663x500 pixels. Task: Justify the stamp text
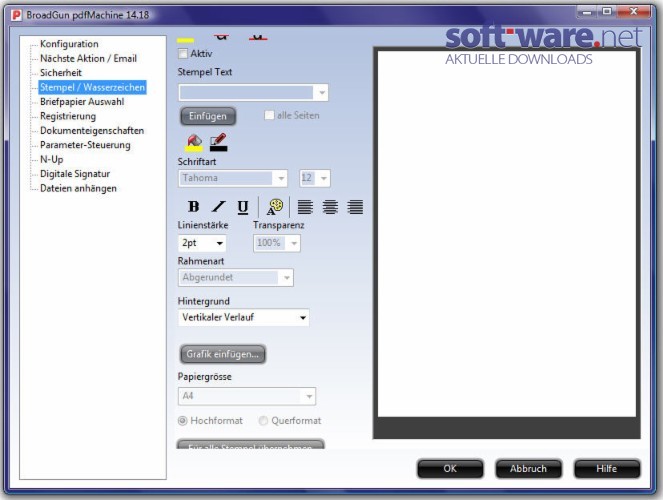(x=355, y=207)
